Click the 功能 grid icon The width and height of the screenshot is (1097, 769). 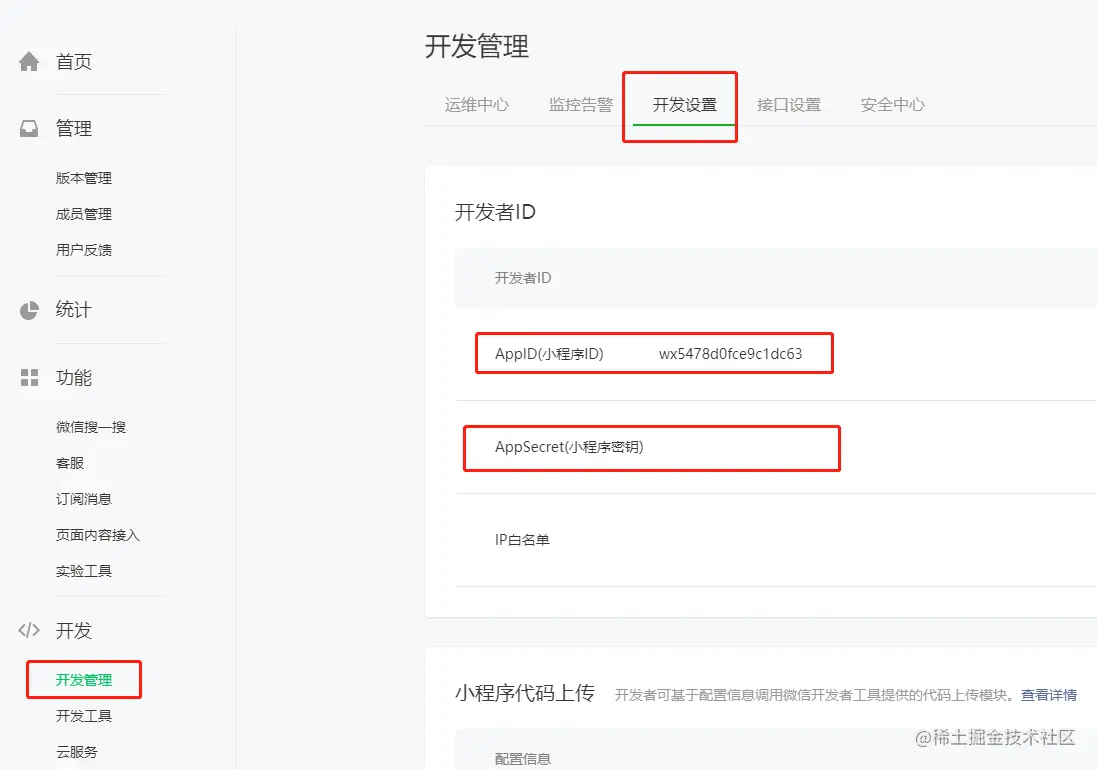[28, 378]
